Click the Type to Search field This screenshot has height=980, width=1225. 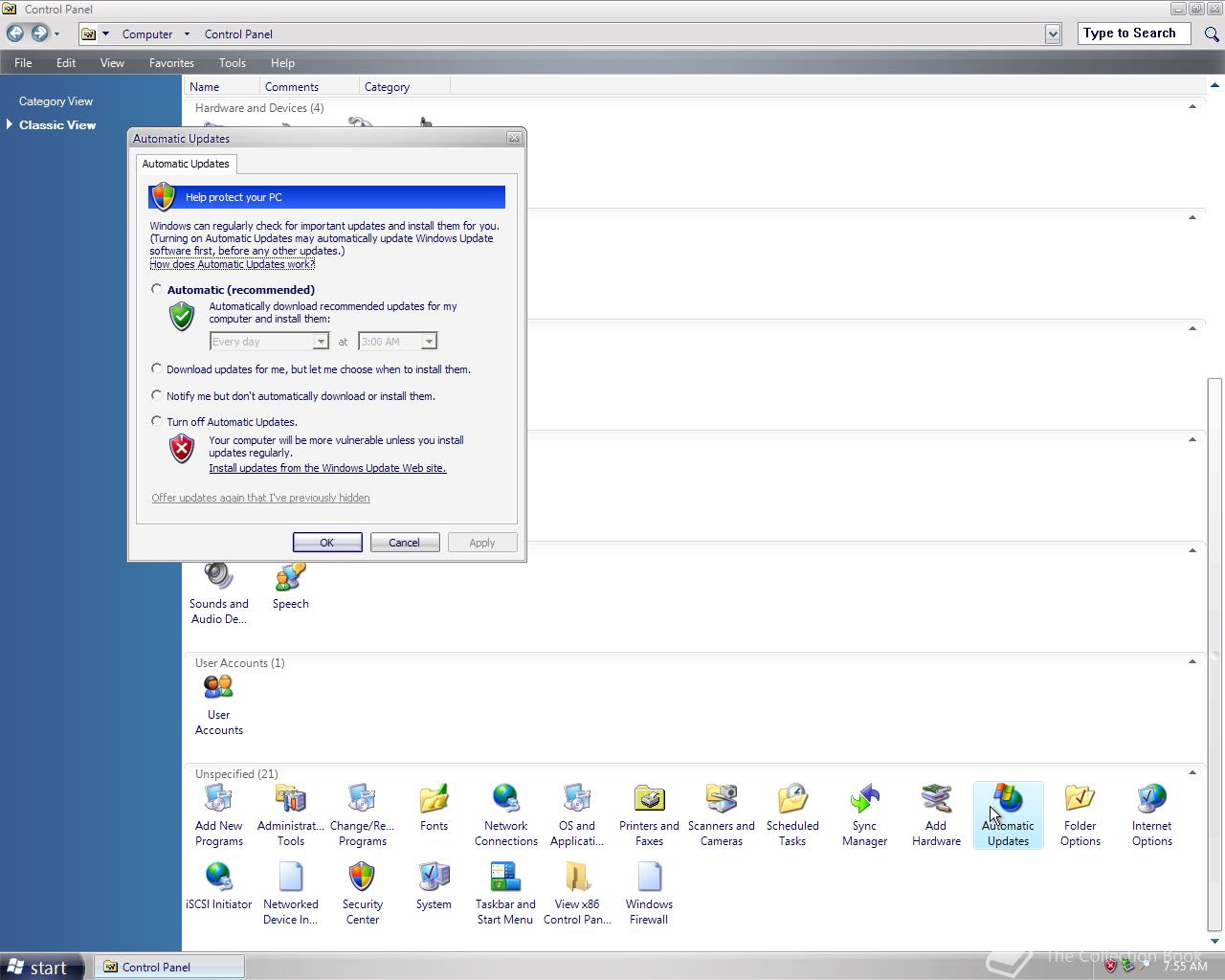click(1134, 33)
